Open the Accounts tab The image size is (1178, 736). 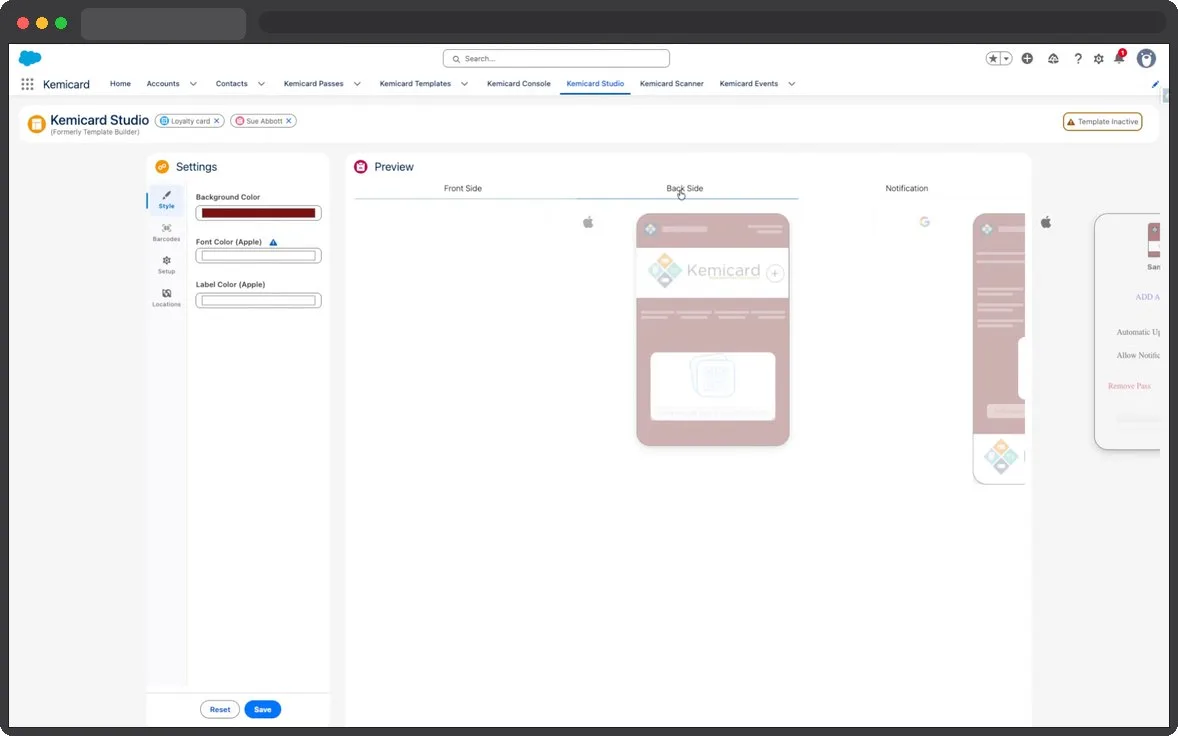(163, 83)
